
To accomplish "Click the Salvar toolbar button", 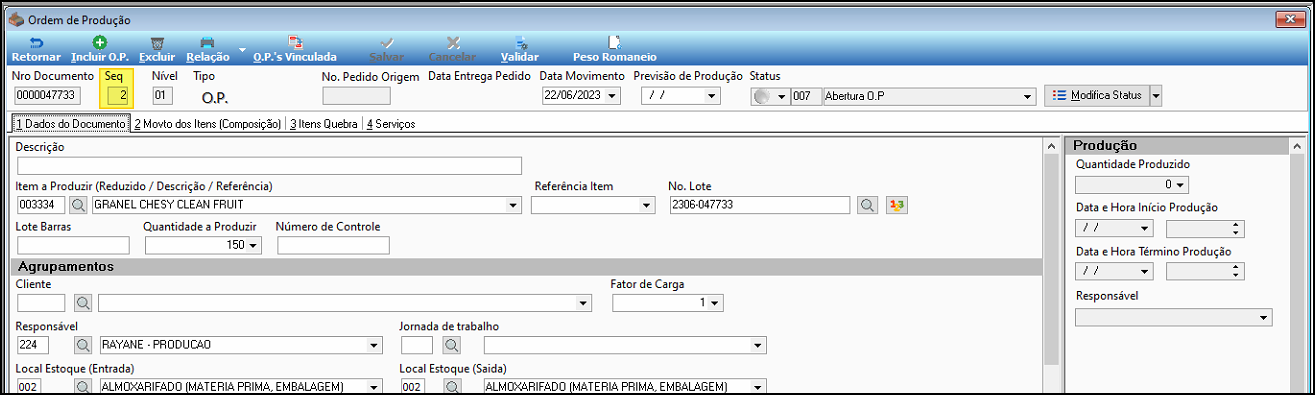I will [x=387, y=49].
